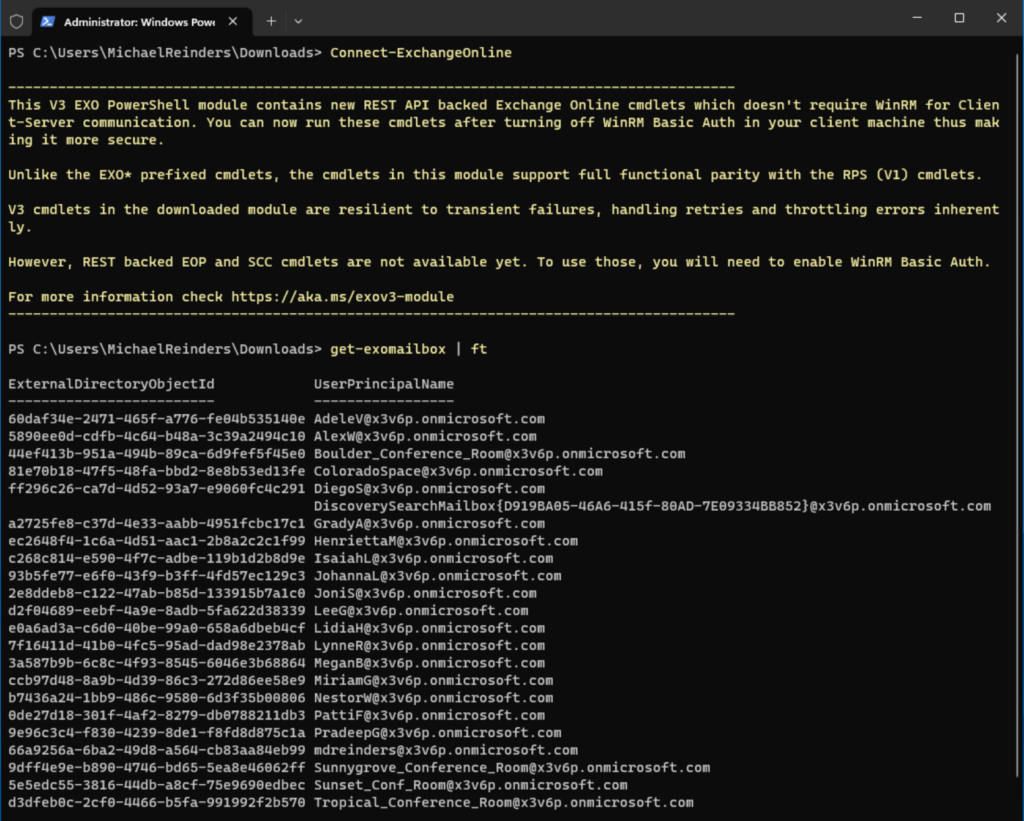Click object ID starting with 2e8ddeb8
Viewport: 1024px width, 821px height.
click(157, 593)
